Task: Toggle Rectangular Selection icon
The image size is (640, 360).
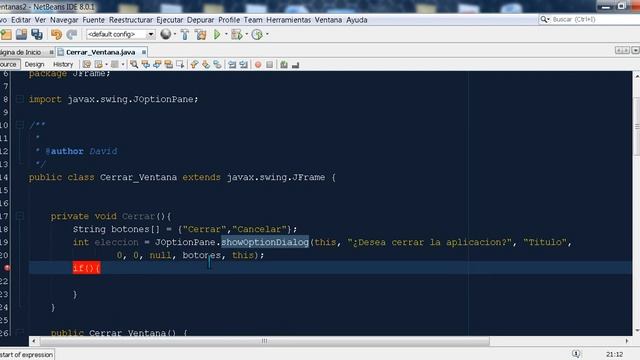Action: coord(180,64)
